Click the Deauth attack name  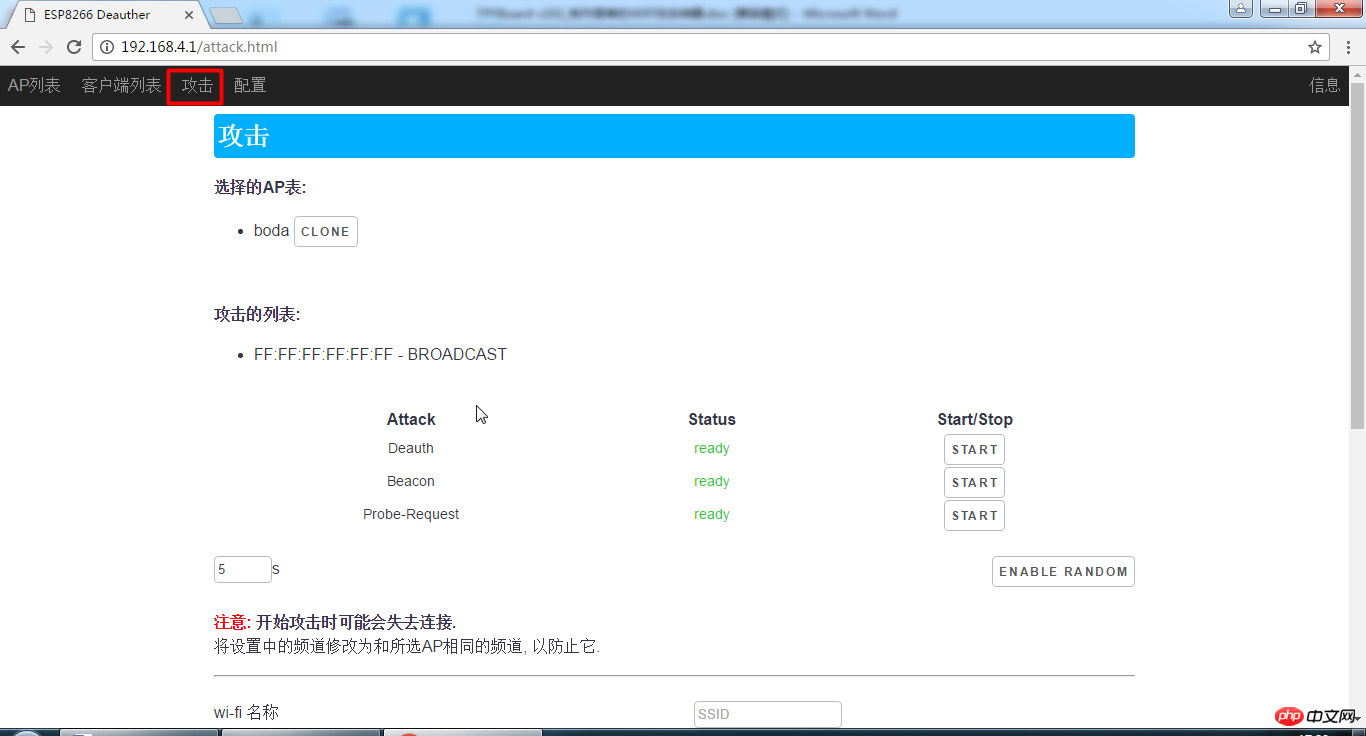411,449
